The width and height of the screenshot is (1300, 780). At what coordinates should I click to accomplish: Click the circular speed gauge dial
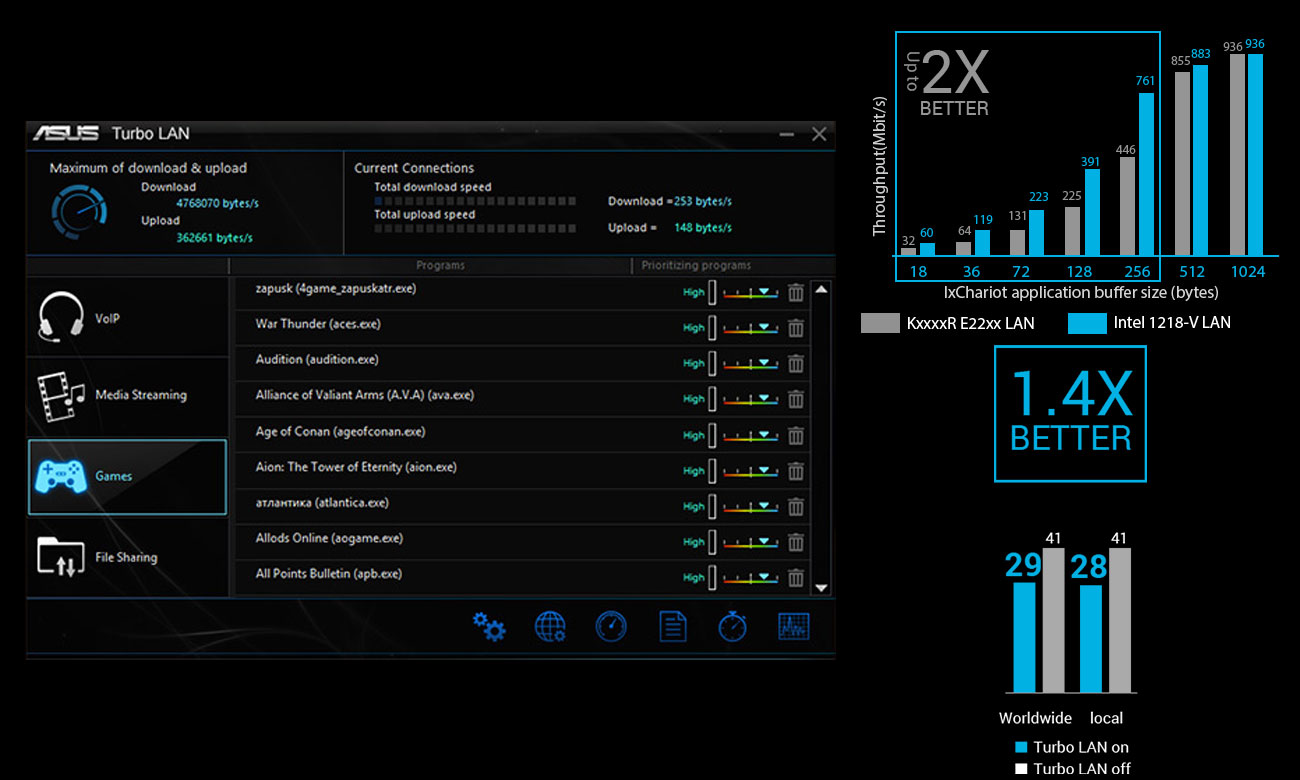pyautogui.click(x=80, y=211)
